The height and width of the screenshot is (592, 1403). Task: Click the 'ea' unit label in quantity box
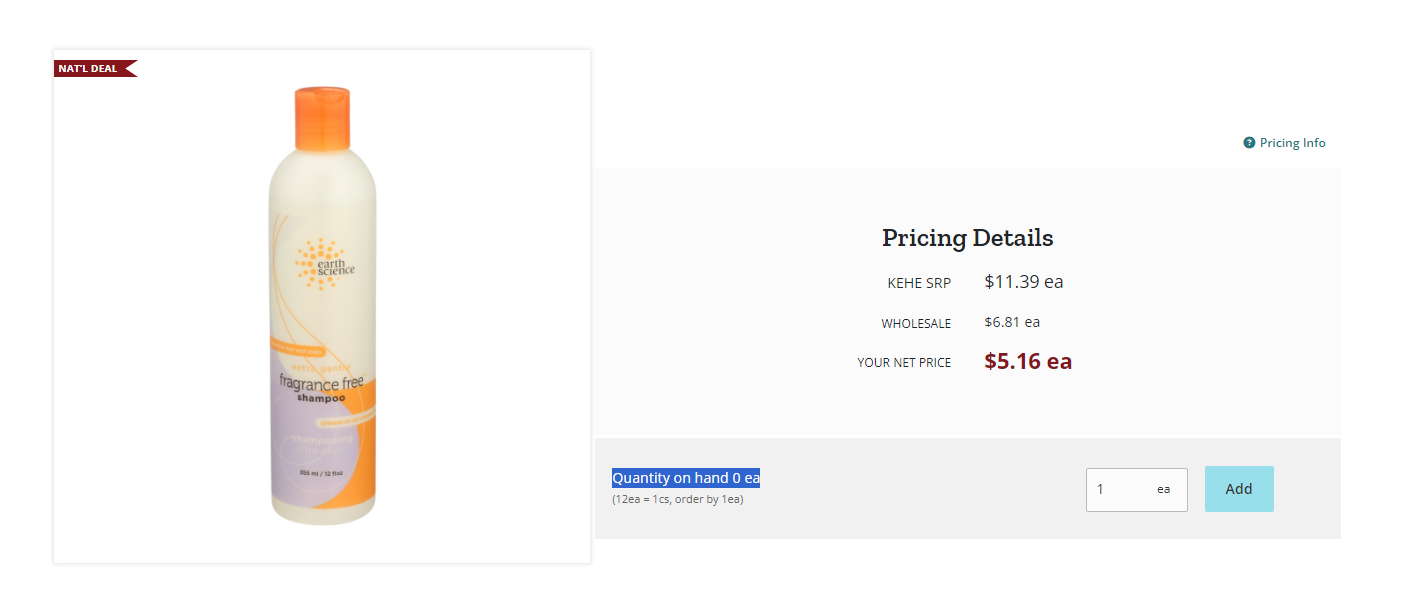coord(1164,490)
